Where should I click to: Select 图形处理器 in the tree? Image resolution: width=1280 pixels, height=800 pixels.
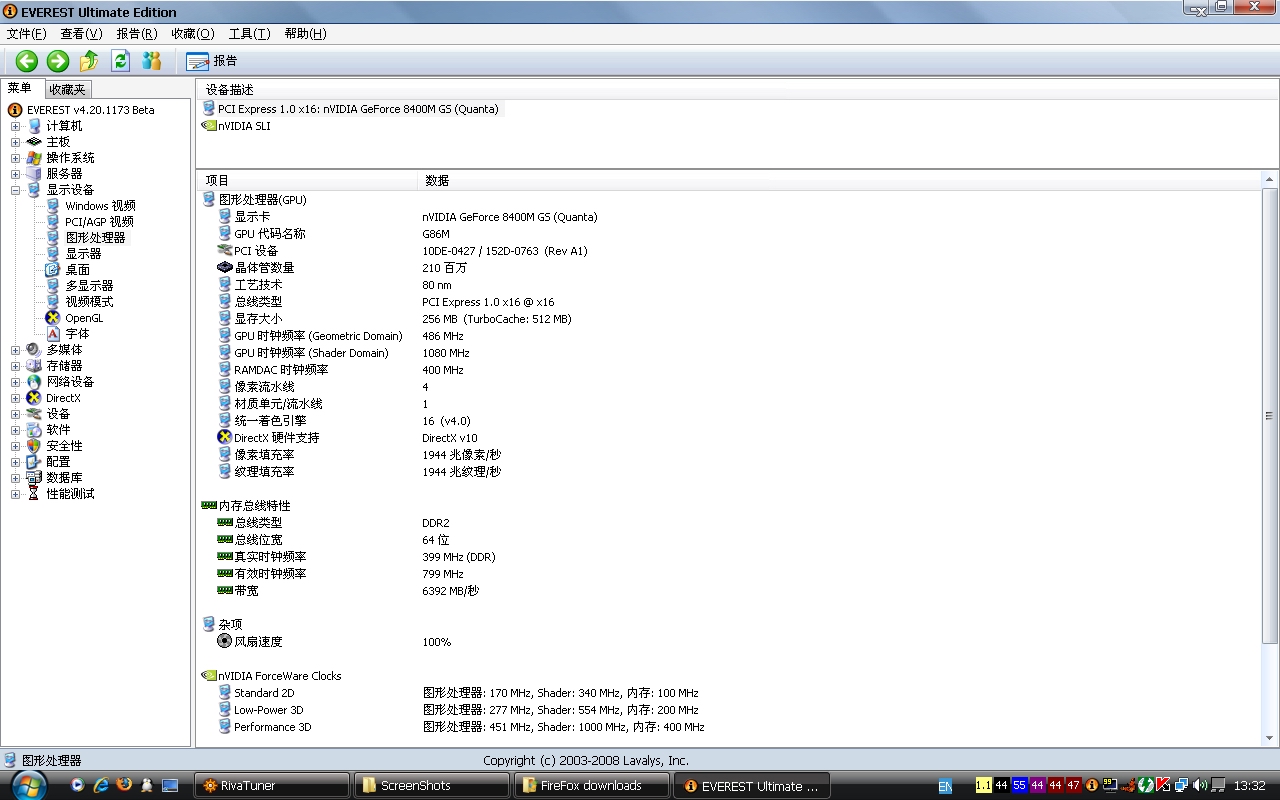95,238
